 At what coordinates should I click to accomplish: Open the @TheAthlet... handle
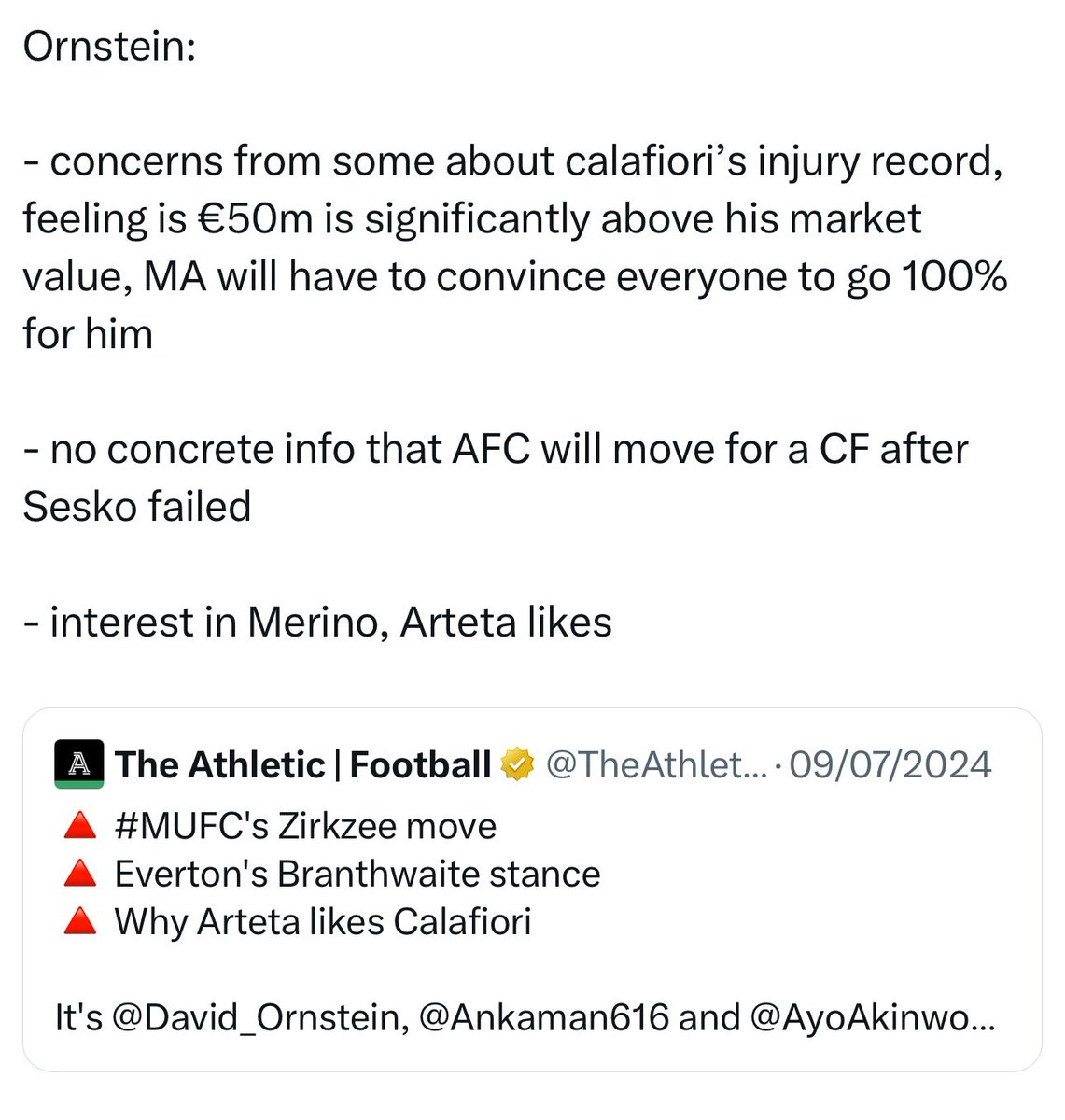click(x=655, y=765)
